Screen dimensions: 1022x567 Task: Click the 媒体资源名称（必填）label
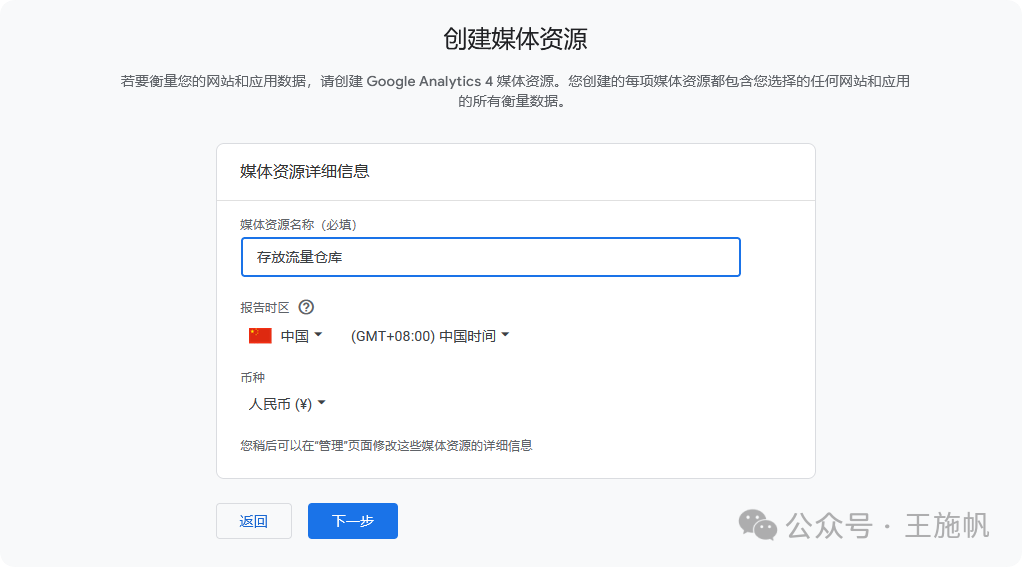299,225
